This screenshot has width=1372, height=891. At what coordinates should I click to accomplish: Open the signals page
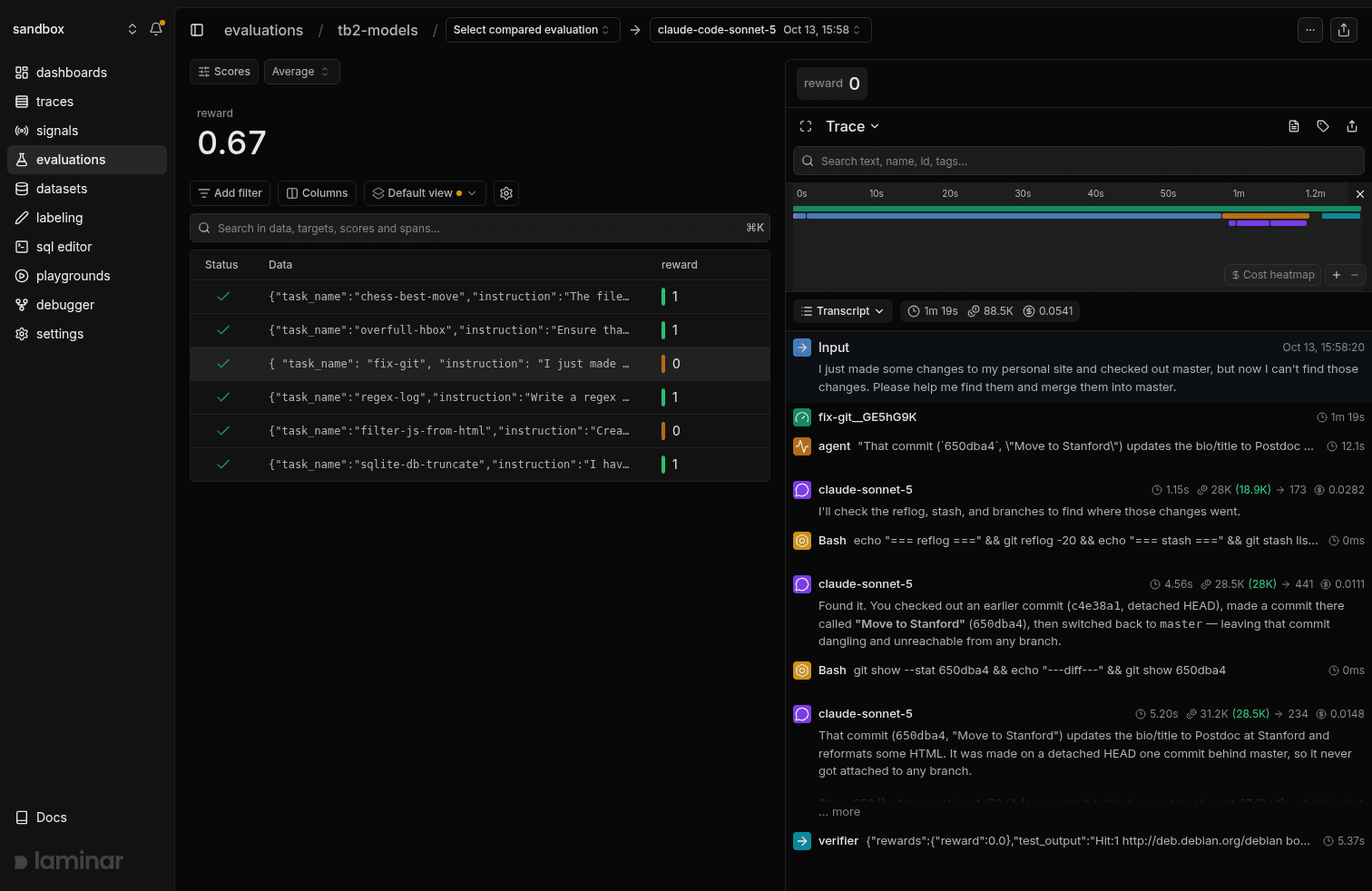87,131
